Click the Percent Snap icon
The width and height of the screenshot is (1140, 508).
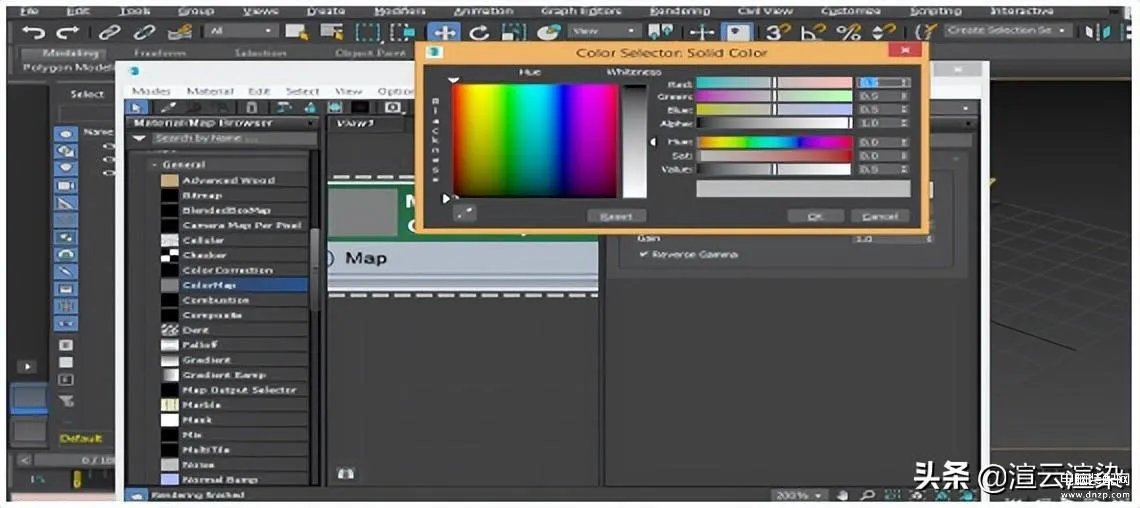[x=848, y=33]
